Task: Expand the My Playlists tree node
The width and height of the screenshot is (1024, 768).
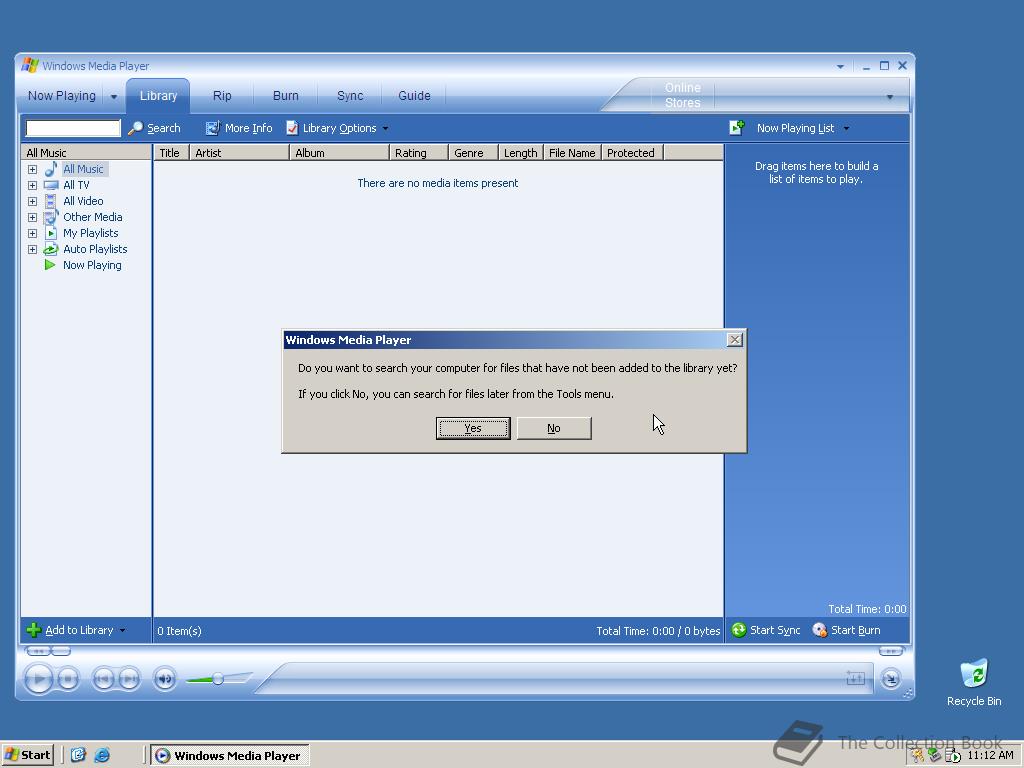Action: (x=32, y=233)
